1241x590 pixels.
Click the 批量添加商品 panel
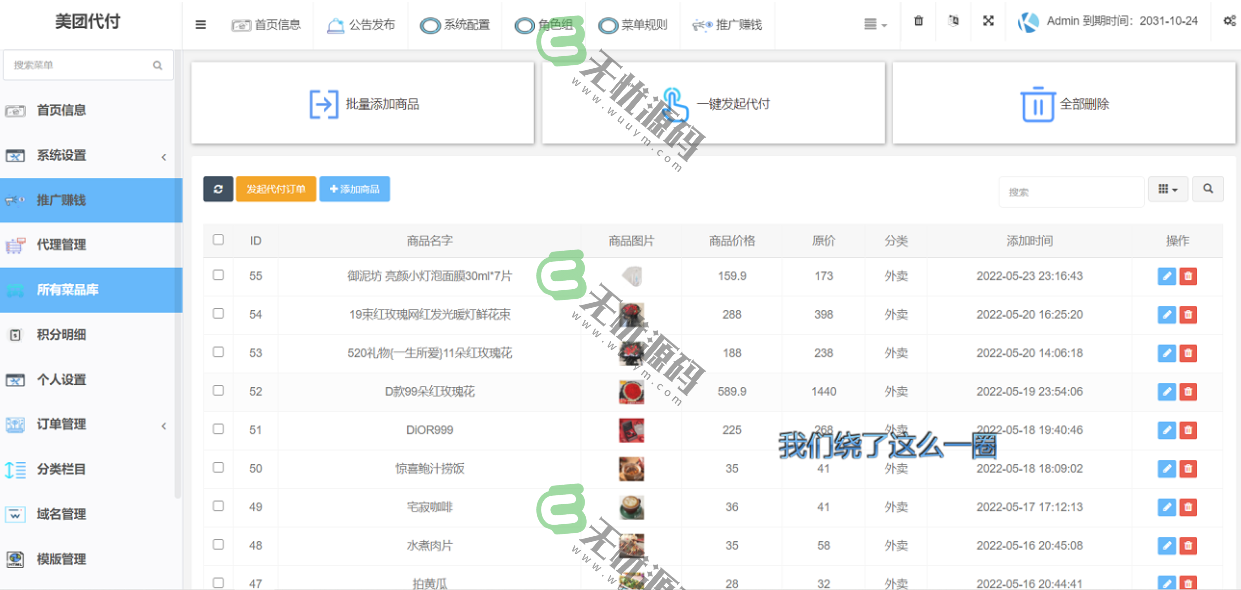point(361,102)
